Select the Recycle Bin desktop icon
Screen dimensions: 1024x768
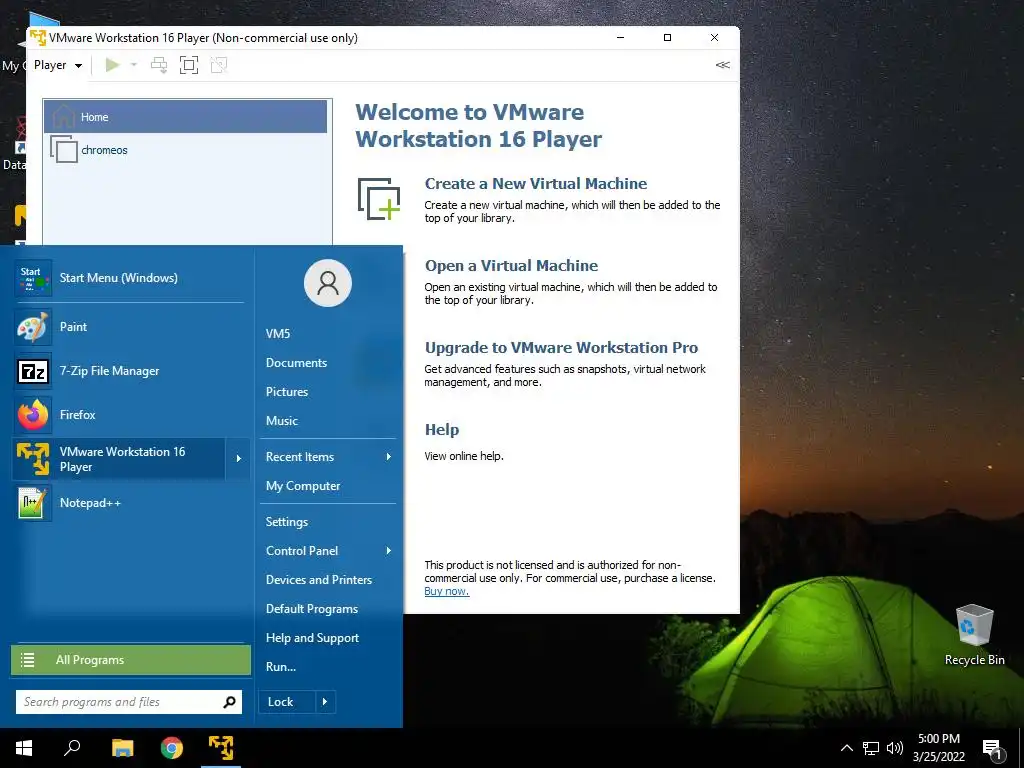(974, 633)
